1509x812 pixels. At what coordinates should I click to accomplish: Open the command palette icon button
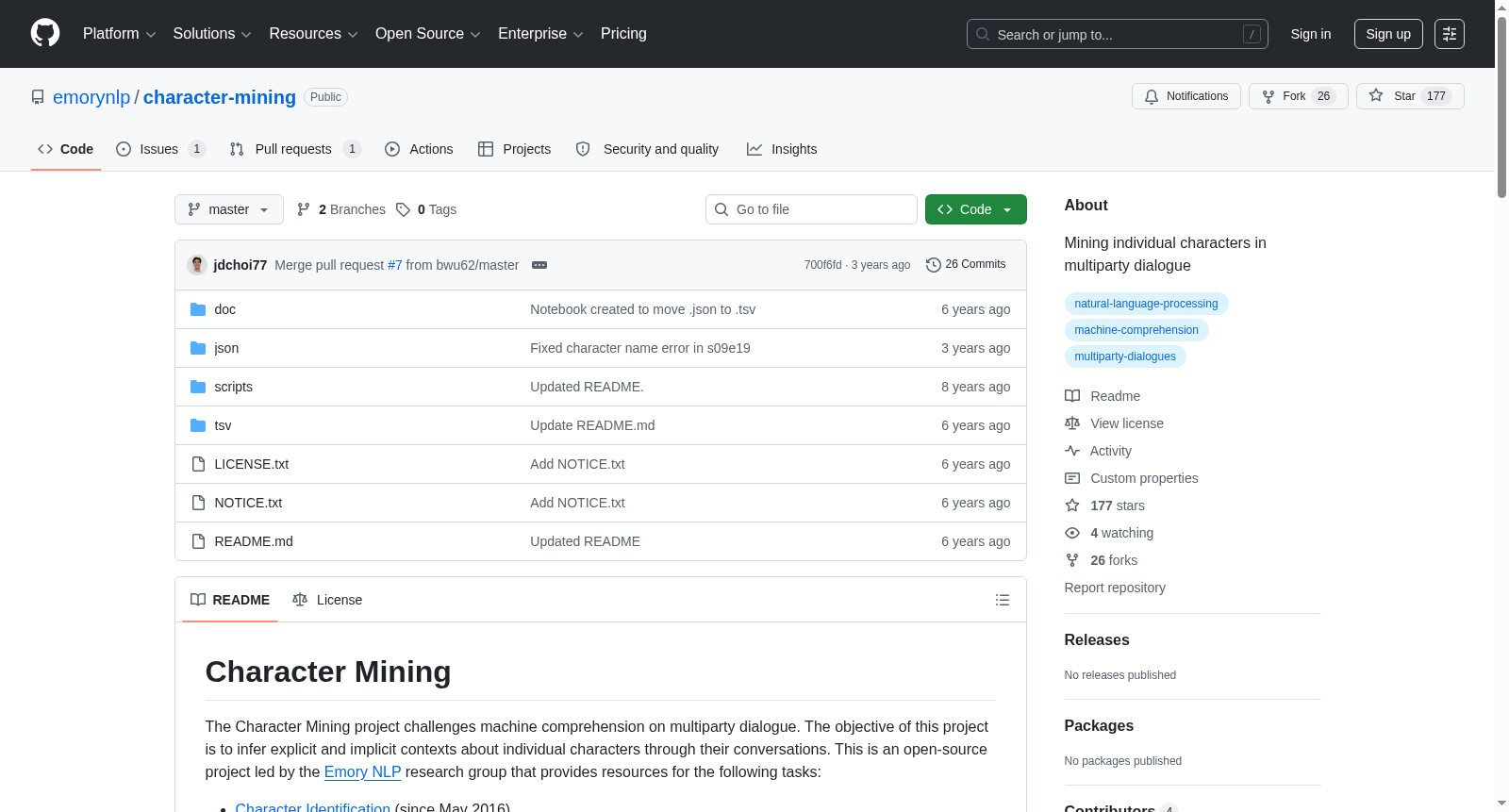point(1450,34)
